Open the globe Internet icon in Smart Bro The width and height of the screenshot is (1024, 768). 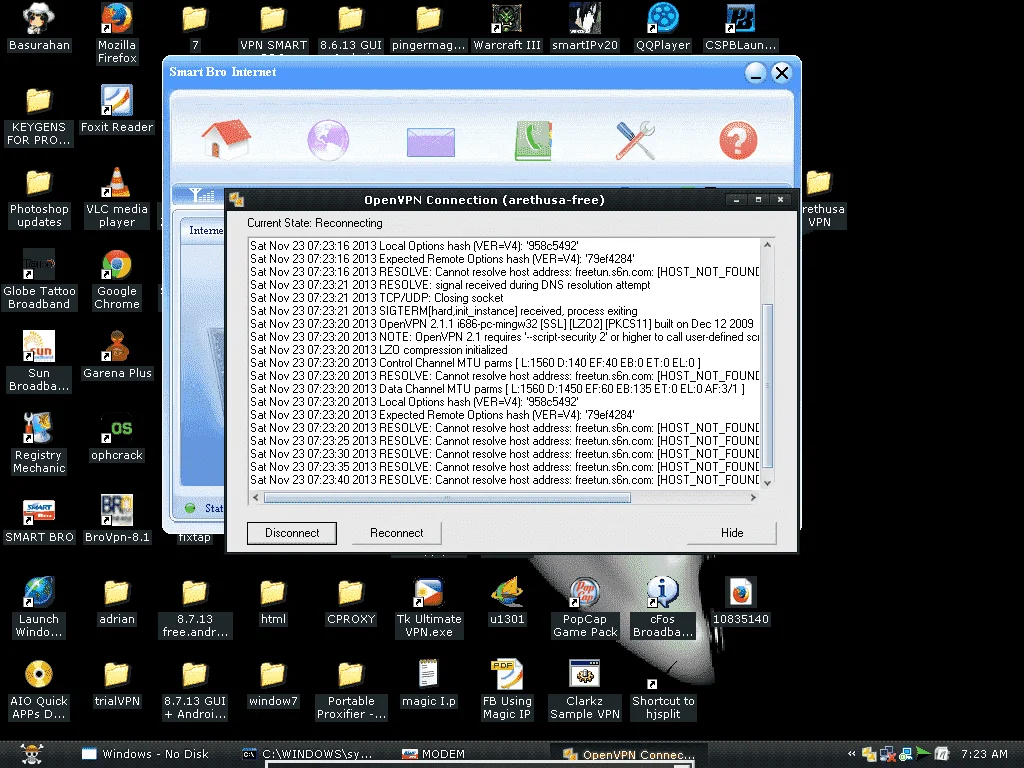click(x=328, y=140)
